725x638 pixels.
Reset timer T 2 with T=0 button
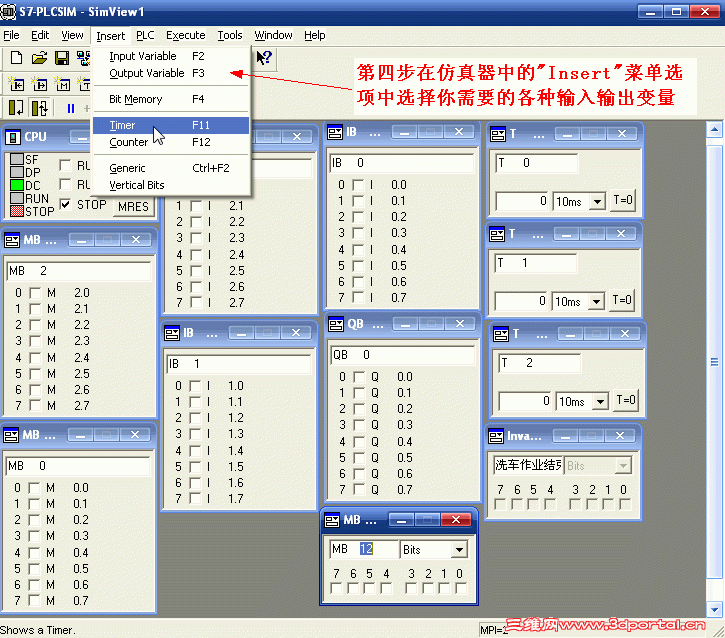click(x=626, y=400)
